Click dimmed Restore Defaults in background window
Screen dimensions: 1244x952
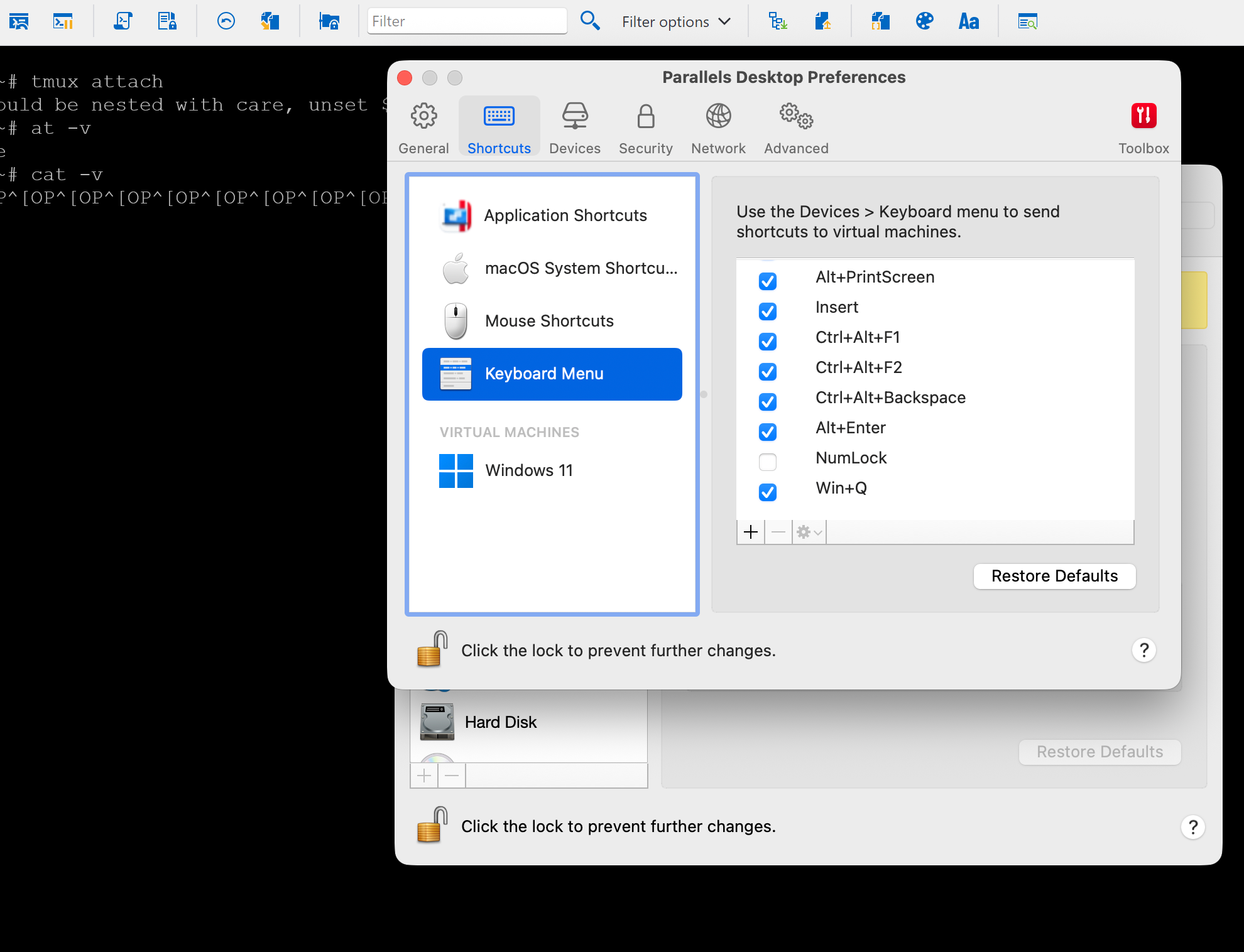[1100, 752]
